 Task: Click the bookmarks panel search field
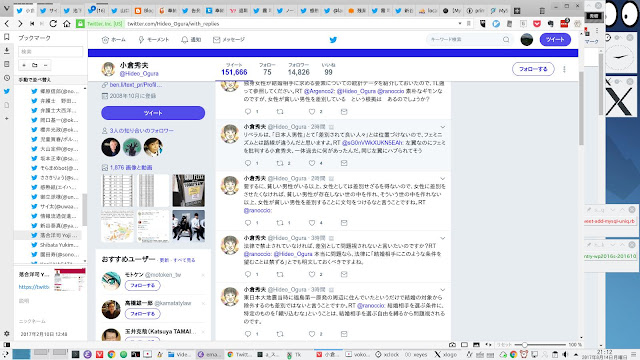pyautogui.click(x=50, y=51)
